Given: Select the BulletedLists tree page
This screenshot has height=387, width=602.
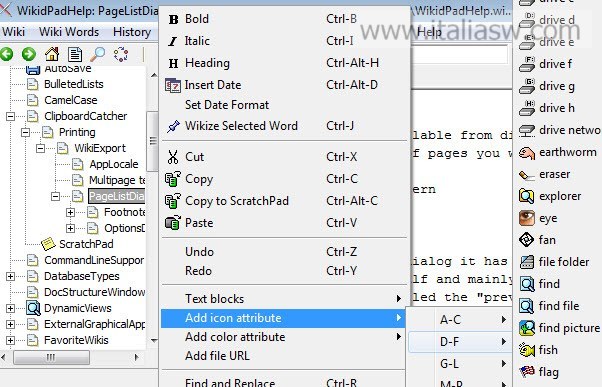Looking at the screenshot, I should pos(74,84).
